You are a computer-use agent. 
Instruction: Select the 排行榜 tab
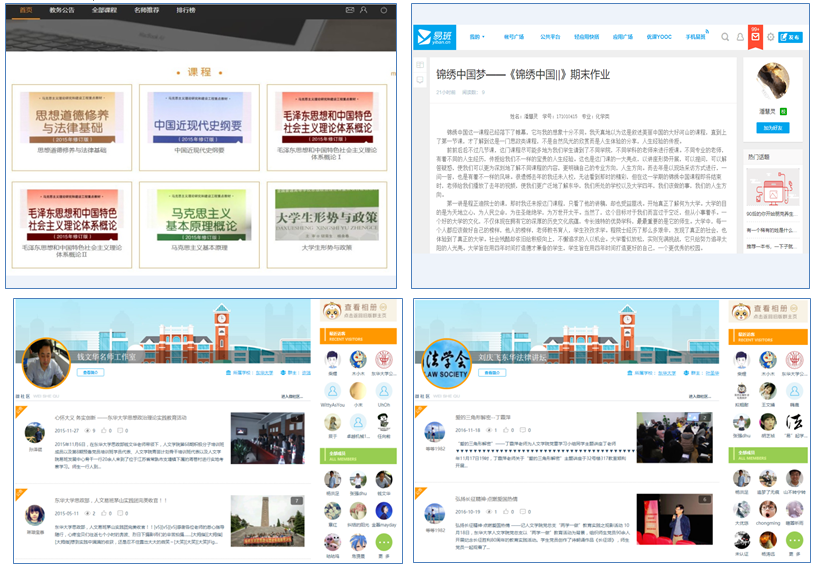[186, 10]
